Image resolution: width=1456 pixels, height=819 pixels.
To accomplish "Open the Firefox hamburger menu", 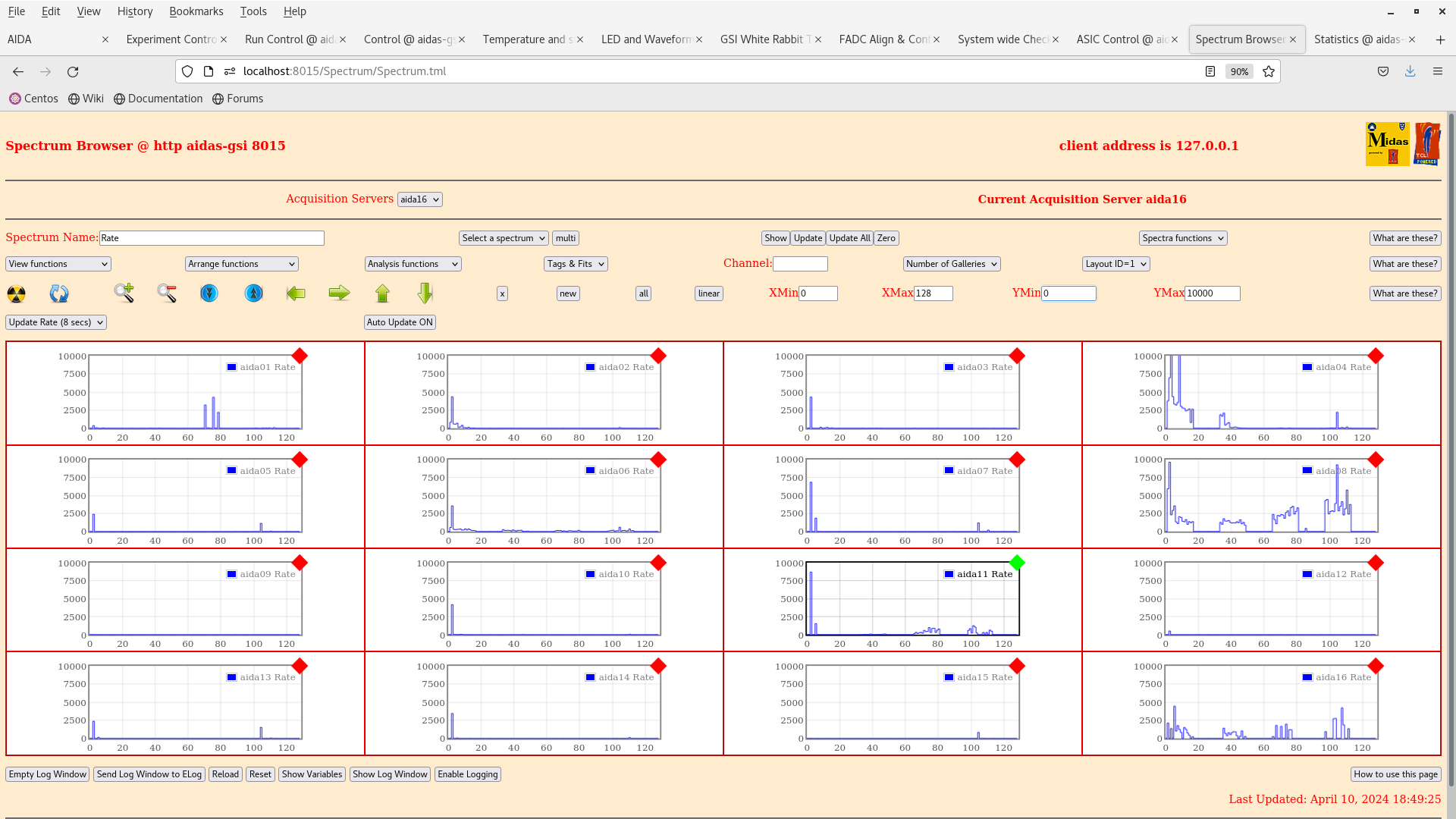I will pos(1437,71).
